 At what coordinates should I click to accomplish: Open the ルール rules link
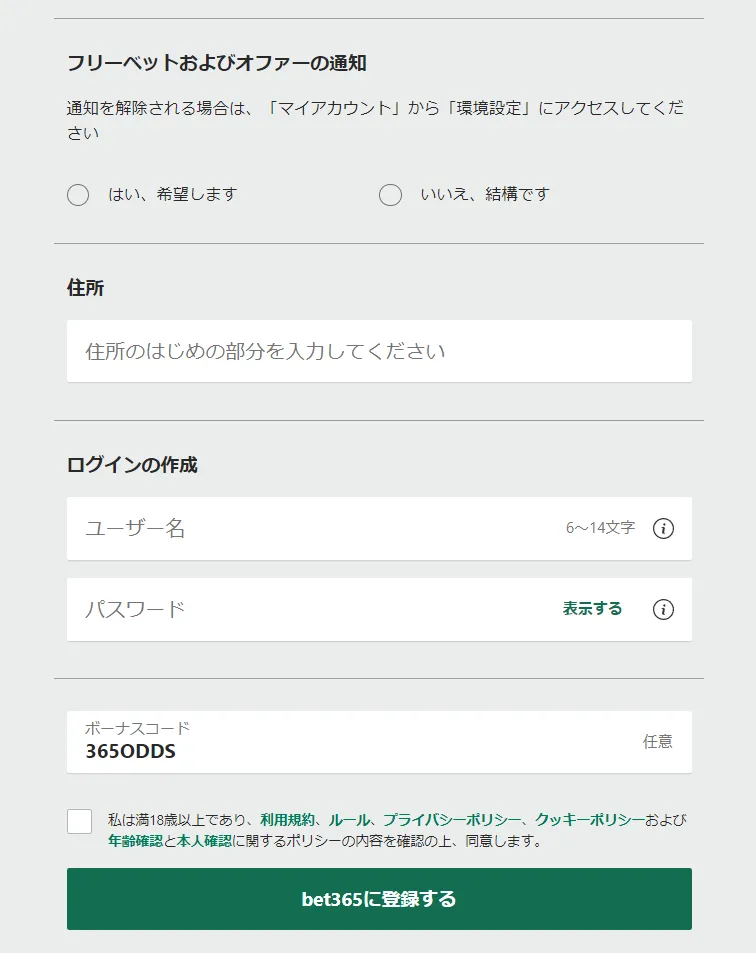tap(348, 820)
